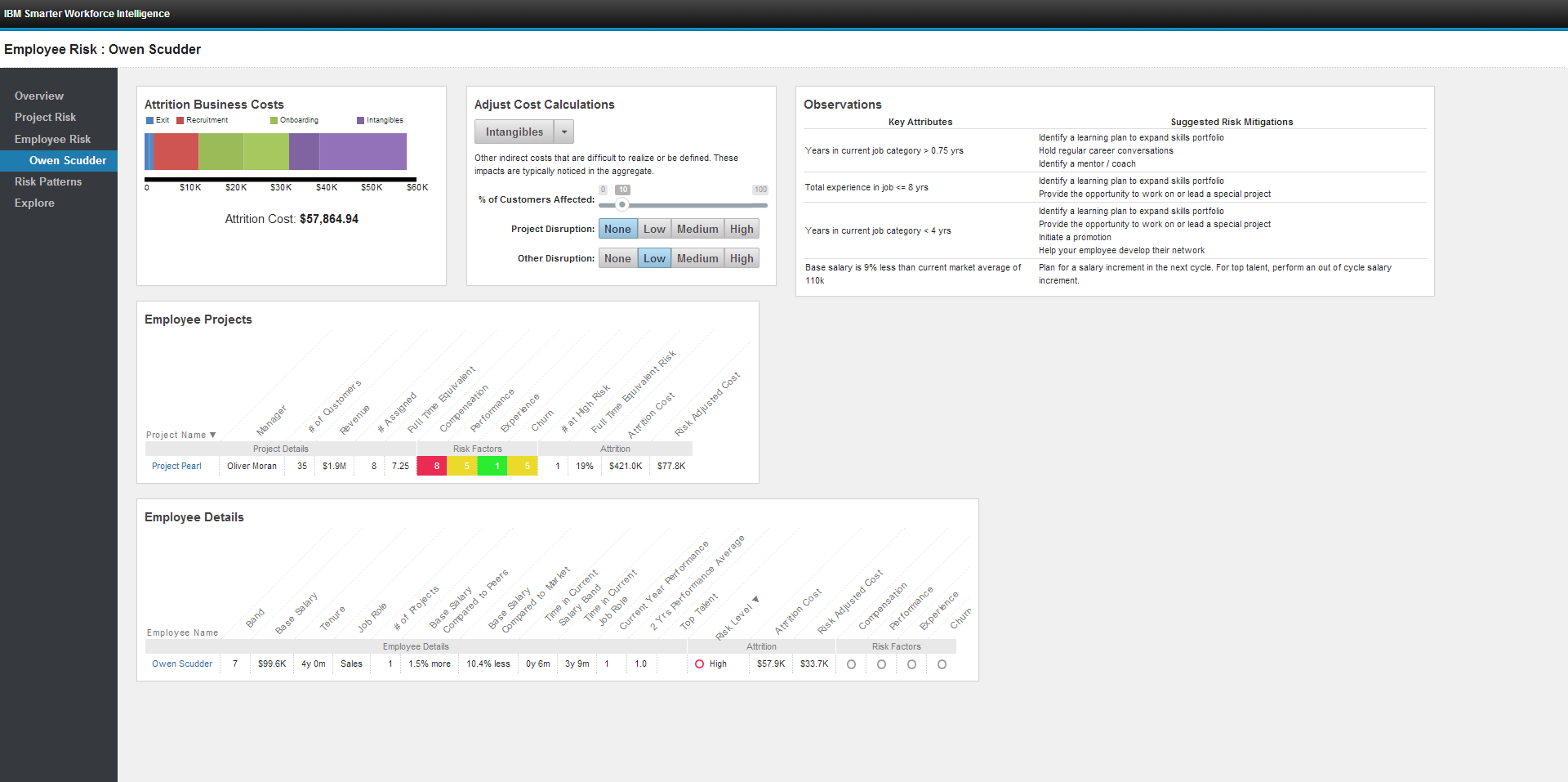The height and width of the screenshot is (782, 1568).
Task: Click the Project Details group header
Action: point(281,449)
